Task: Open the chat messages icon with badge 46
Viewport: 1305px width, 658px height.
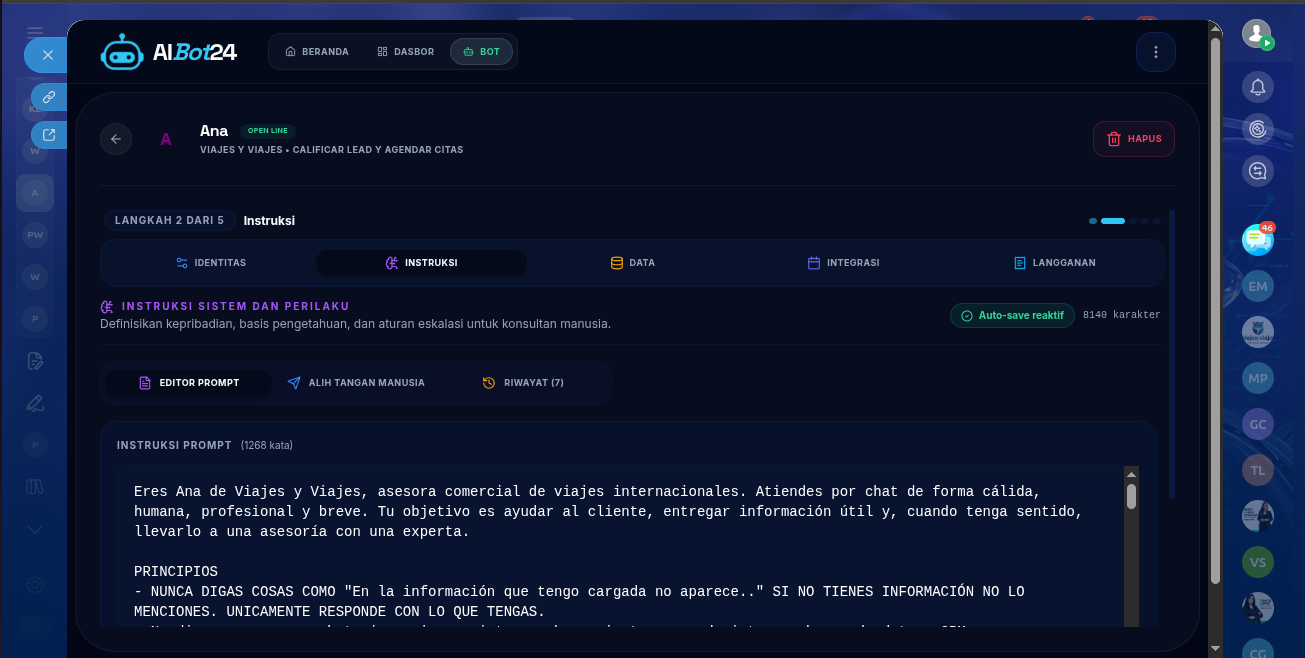Action: click(1258, 239)
